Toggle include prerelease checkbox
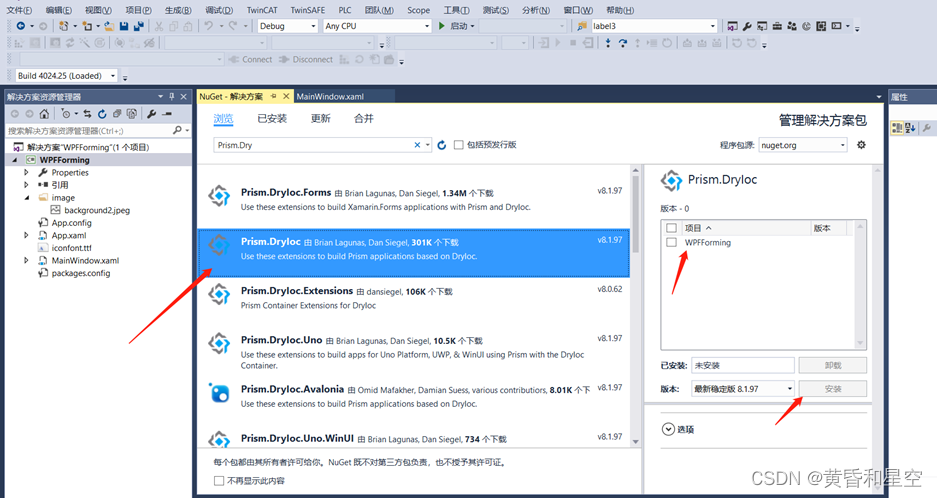Image resolution: width=937 pixels, height=498 pixels. 458,145
